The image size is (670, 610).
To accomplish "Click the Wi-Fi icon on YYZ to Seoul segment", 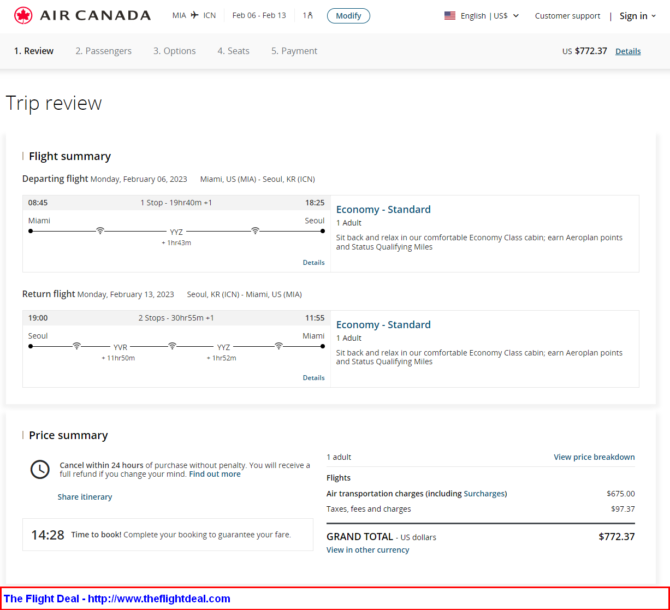I will tap(255, 231).
